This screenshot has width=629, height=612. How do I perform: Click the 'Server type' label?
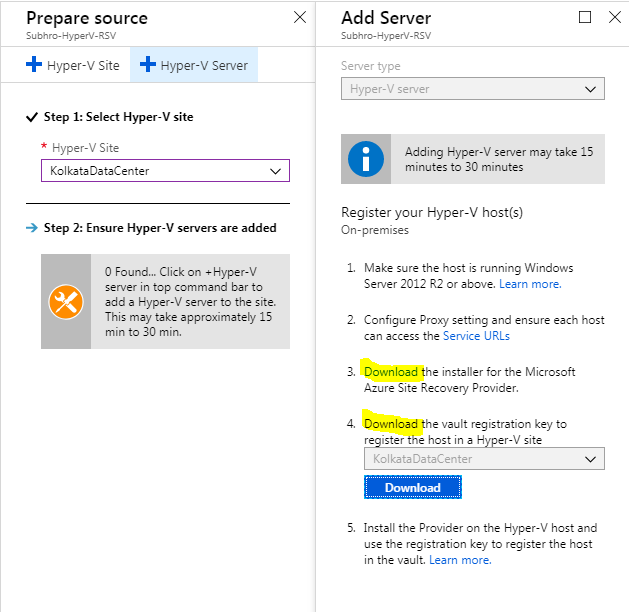click(x=371, y=66)
